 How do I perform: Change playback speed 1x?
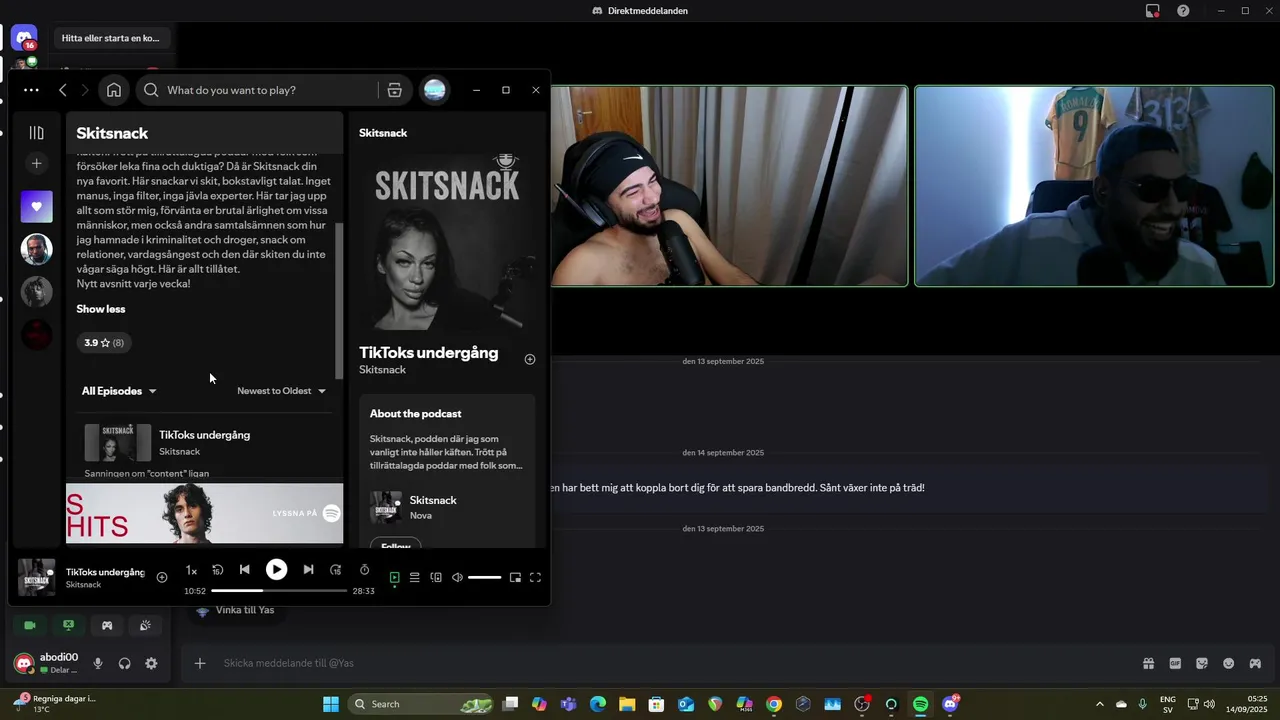coord(191,571)
